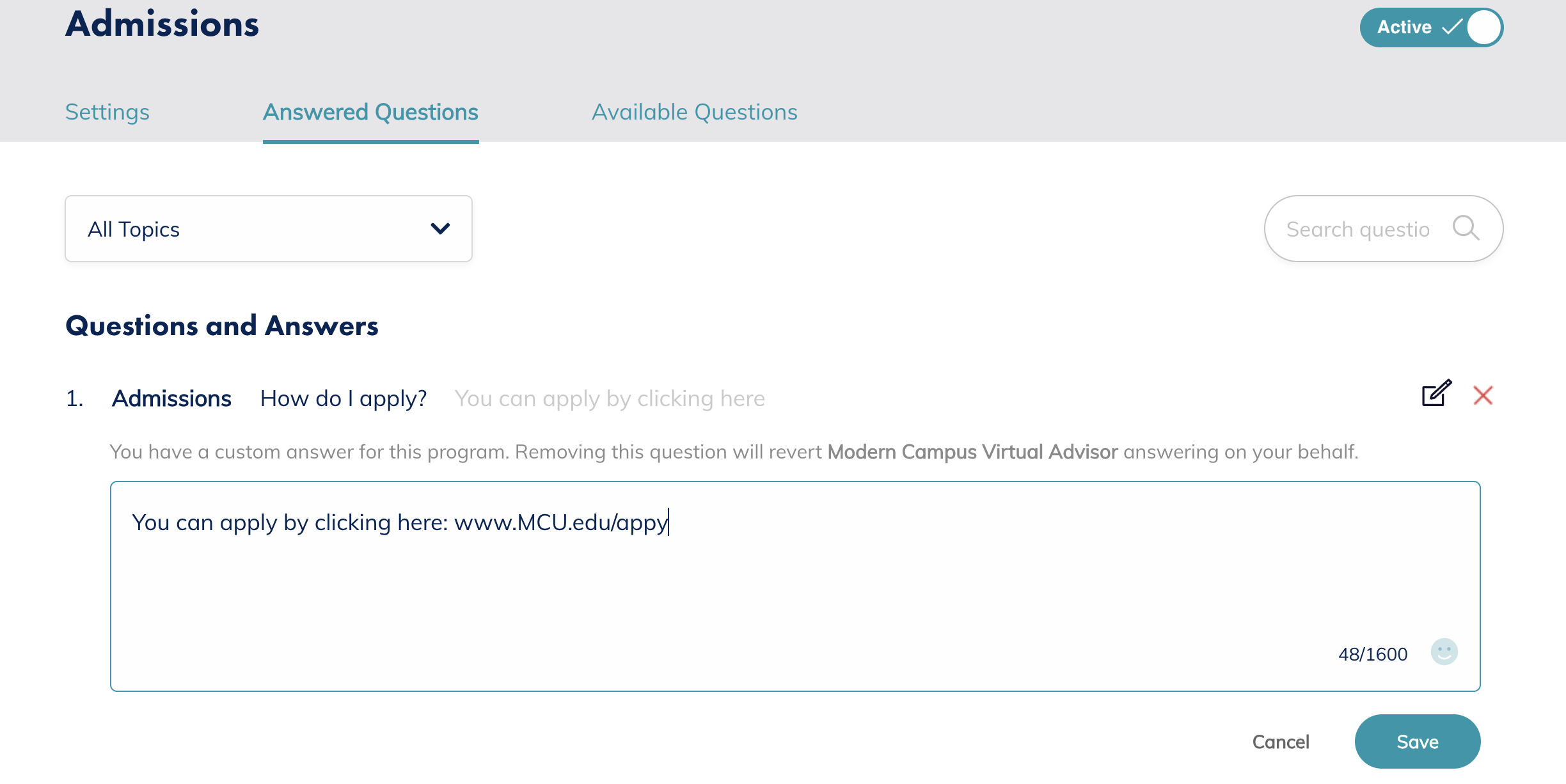Click the magnifying glass search icon

click(x=1467, y=228)
